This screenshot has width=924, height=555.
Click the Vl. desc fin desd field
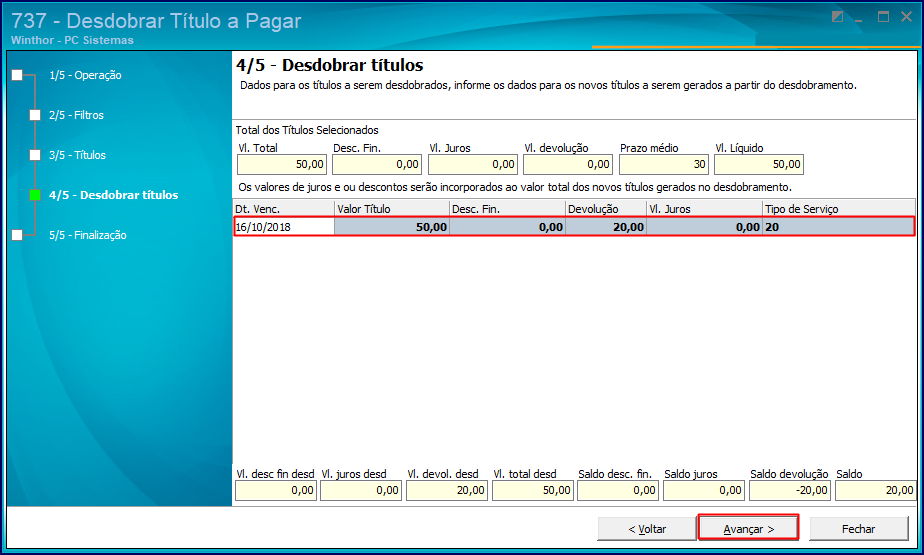click(x=276, y=490)
